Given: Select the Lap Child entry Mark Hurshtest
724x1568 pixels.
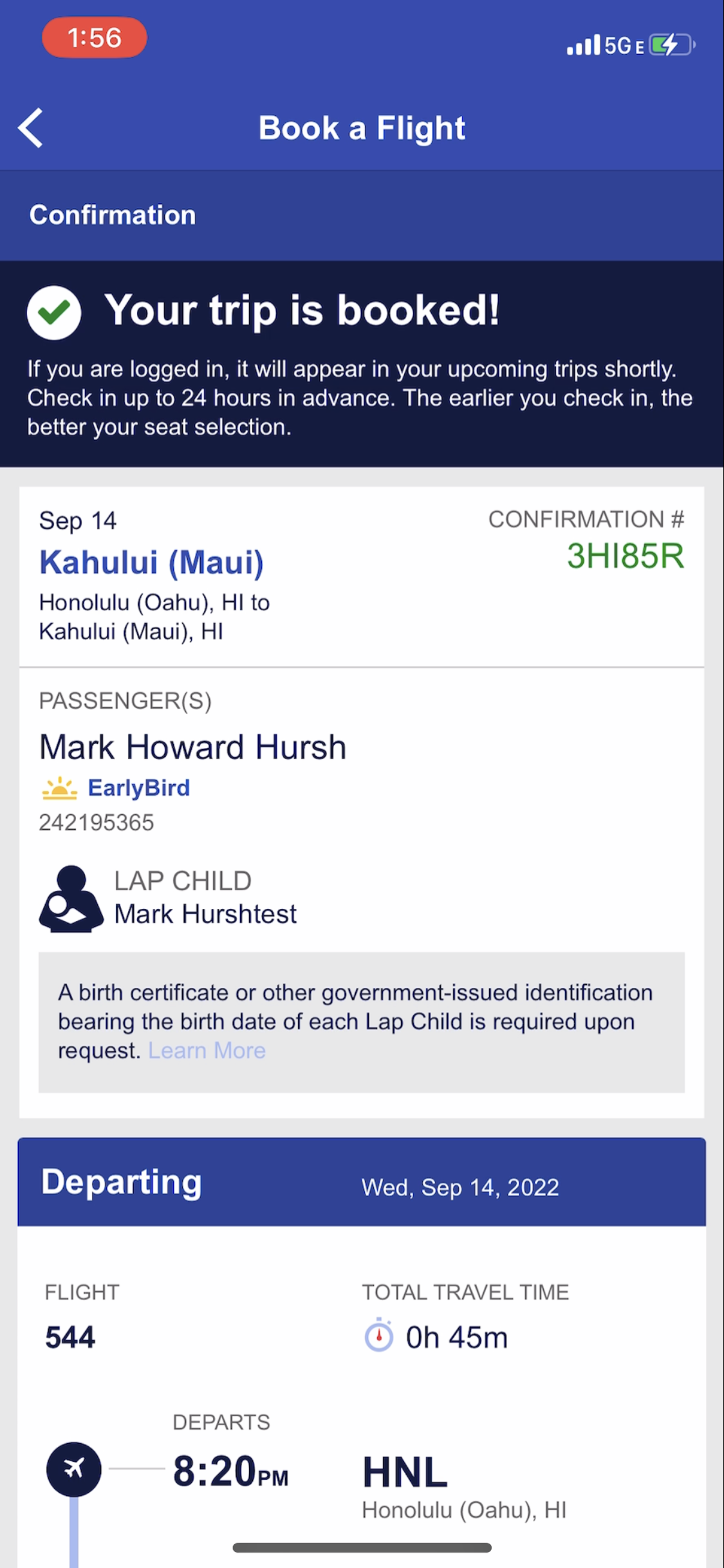Looking at the screenshot, I should [x=206, y=913].
